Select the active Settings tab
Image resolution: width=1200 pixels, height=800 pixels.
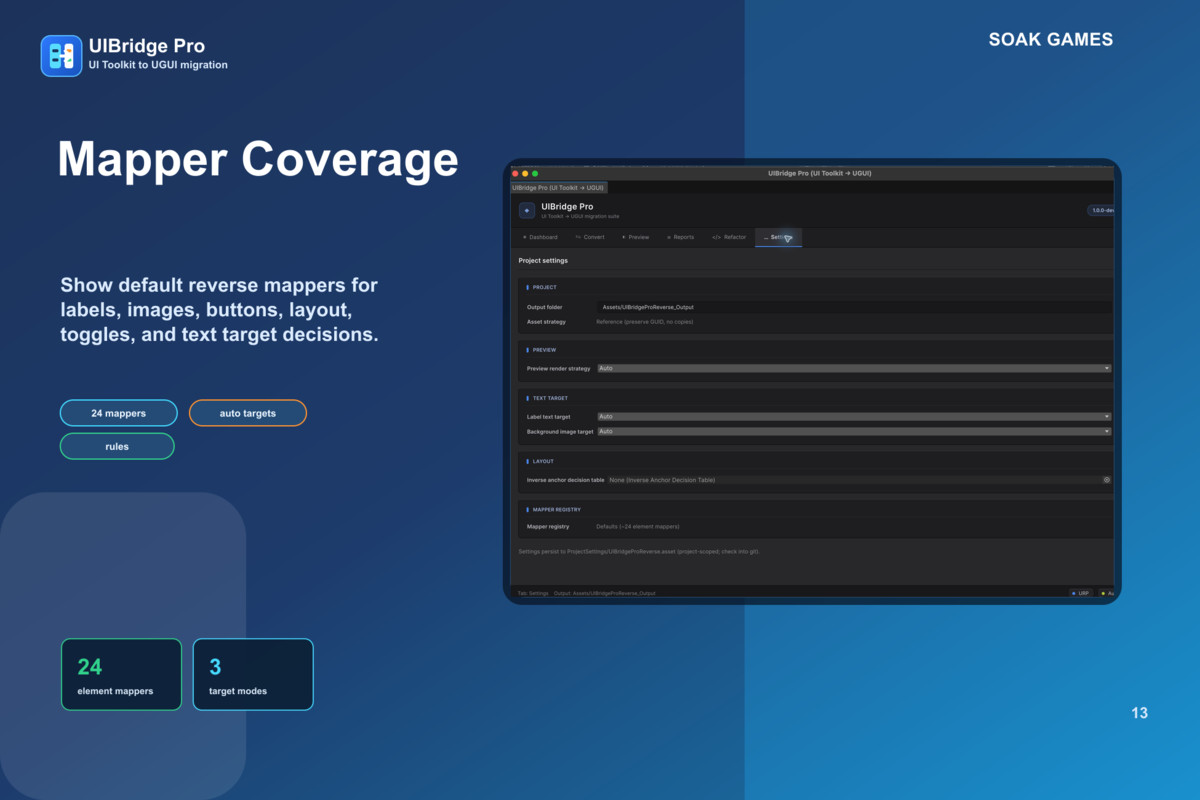click(x=779, y=237)
